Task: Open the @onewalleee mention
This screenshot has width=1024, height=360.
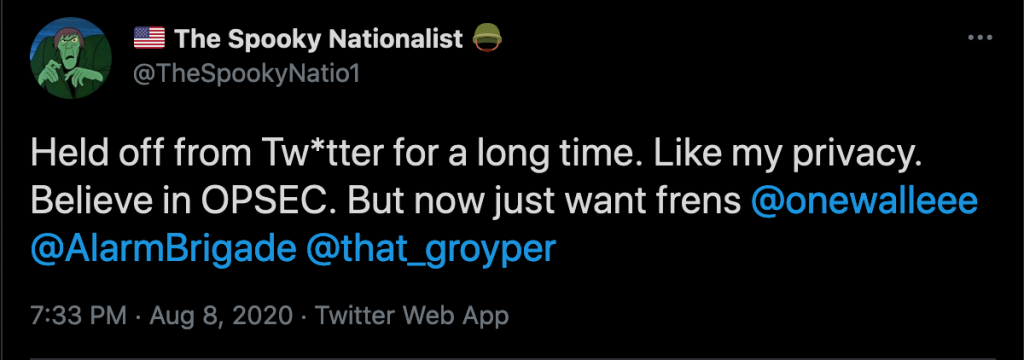Action: tap(865, 202)
